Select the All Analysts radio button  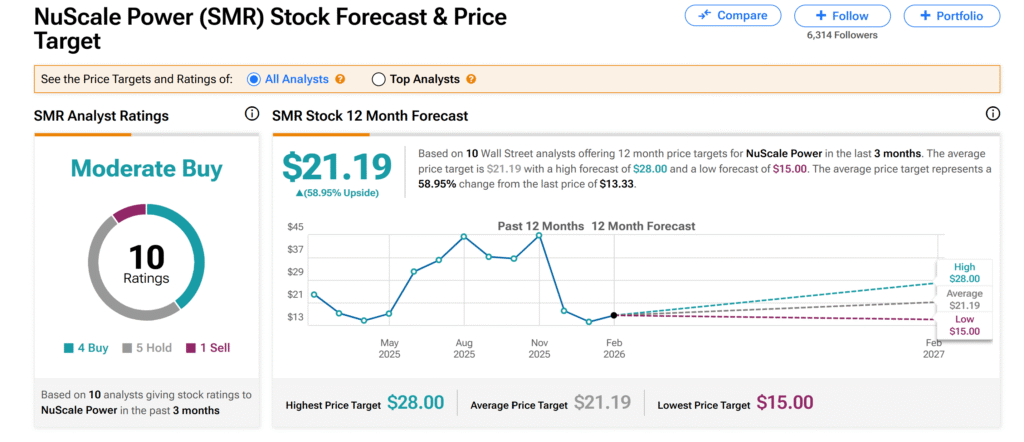click(254, 79)
